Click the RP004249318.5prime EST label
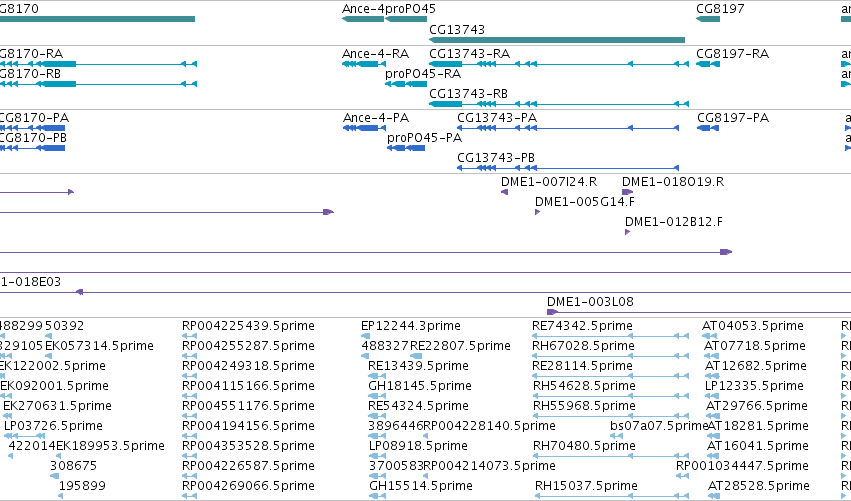Screen dimensions: 851x501 click(x=248, y=366)
